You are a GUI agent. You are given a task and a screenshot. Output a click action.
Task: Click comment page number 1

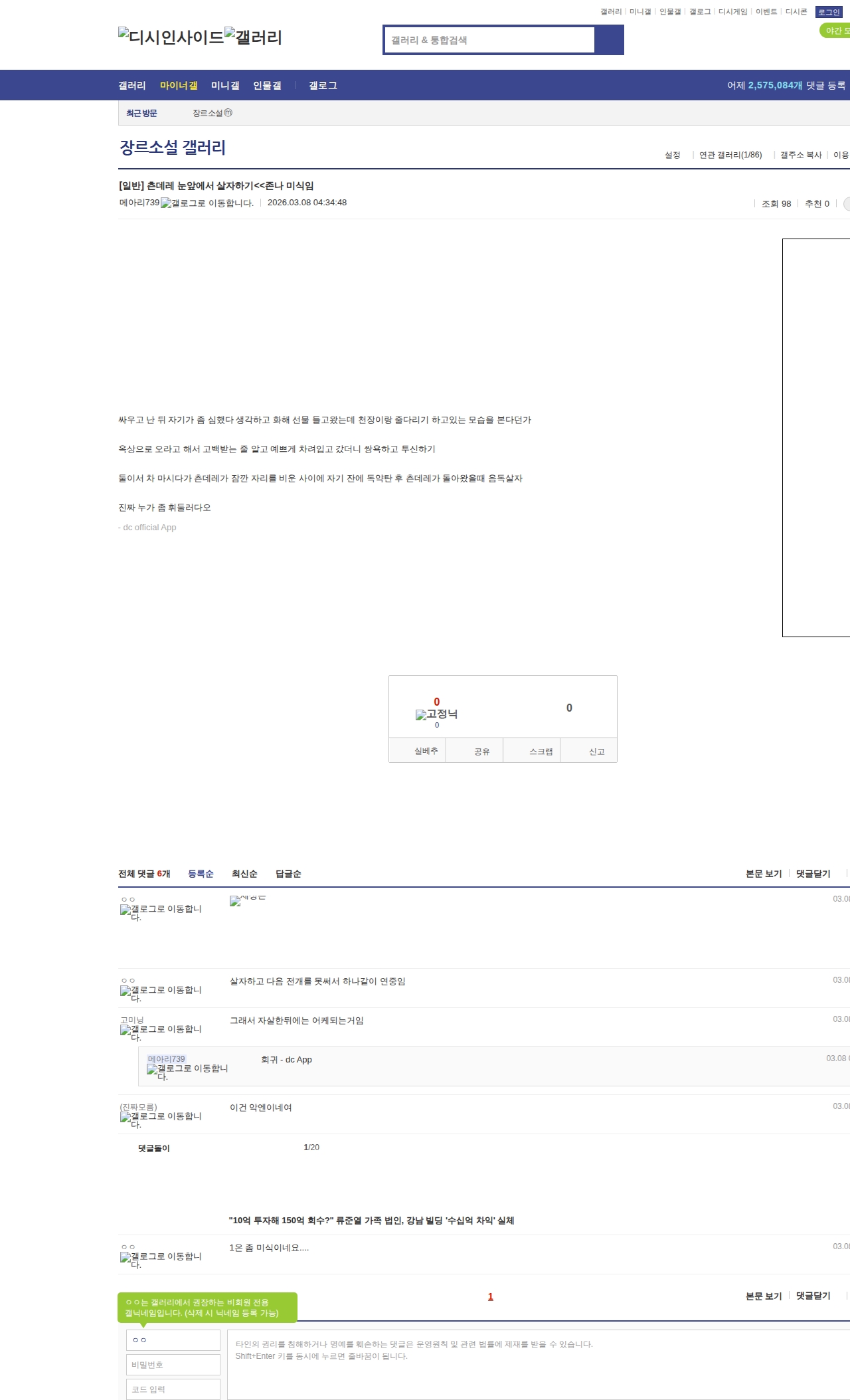(491, 1296)
